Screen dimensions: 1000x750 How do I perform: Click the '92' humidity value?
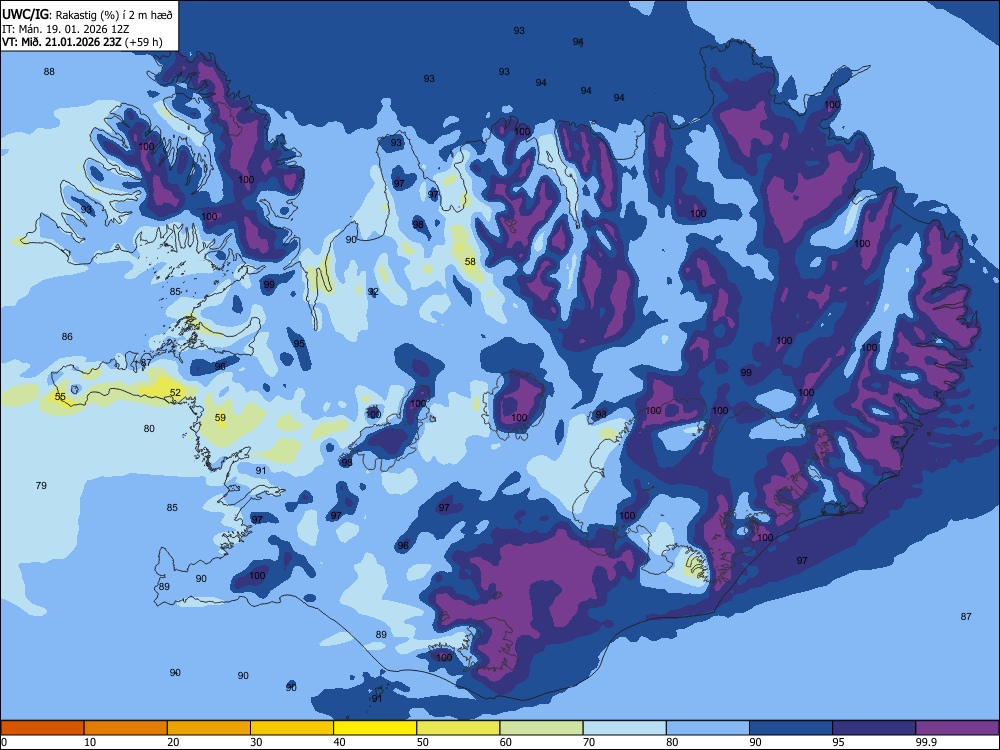coord(373,291)
